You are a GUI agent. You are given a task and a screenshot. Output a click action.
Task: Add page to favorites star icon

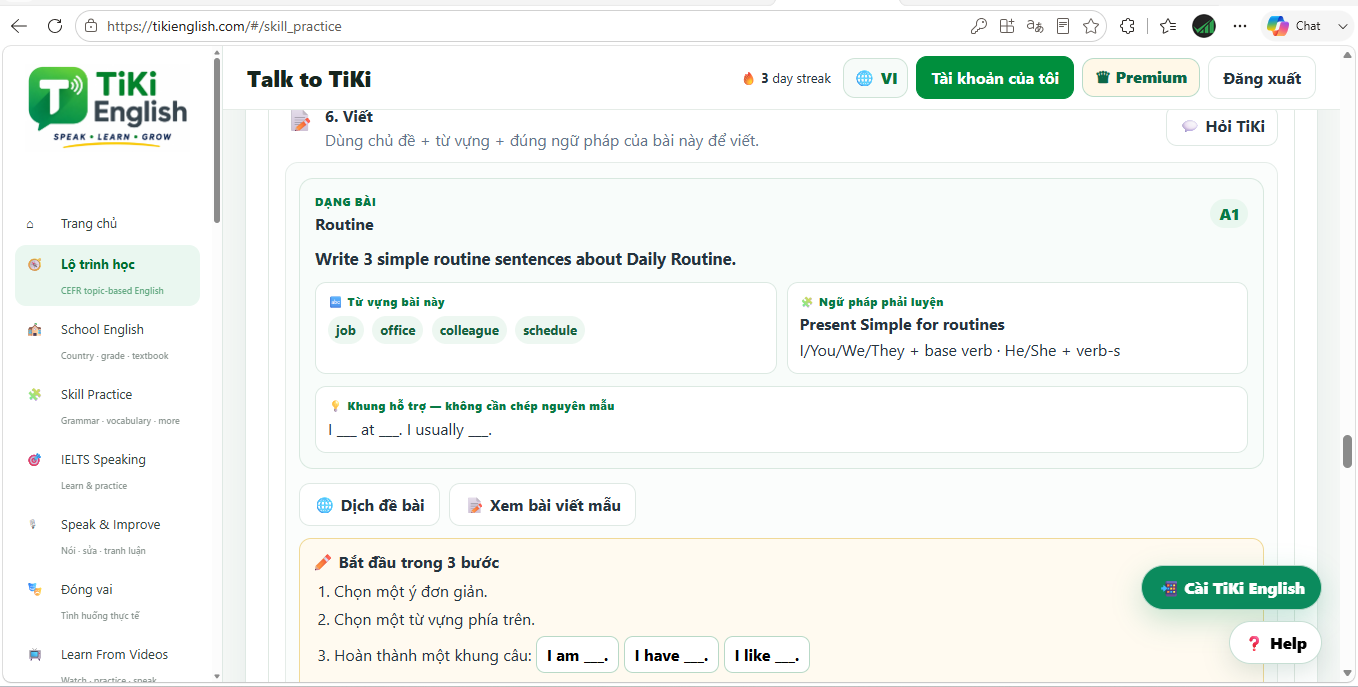pyautogui.click(x=1091, y=26)
